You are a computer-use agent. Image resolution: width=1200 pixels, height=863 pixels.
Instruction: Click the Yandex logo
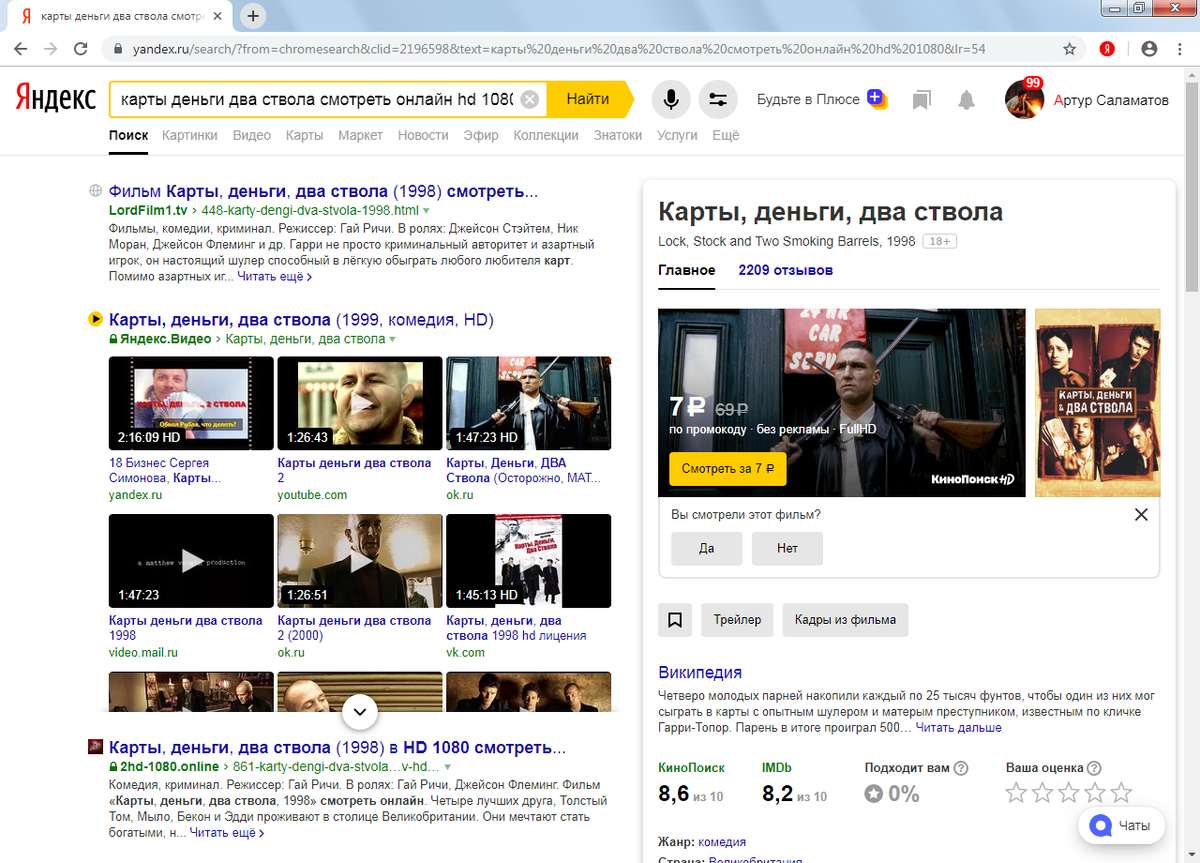[54, 99]
